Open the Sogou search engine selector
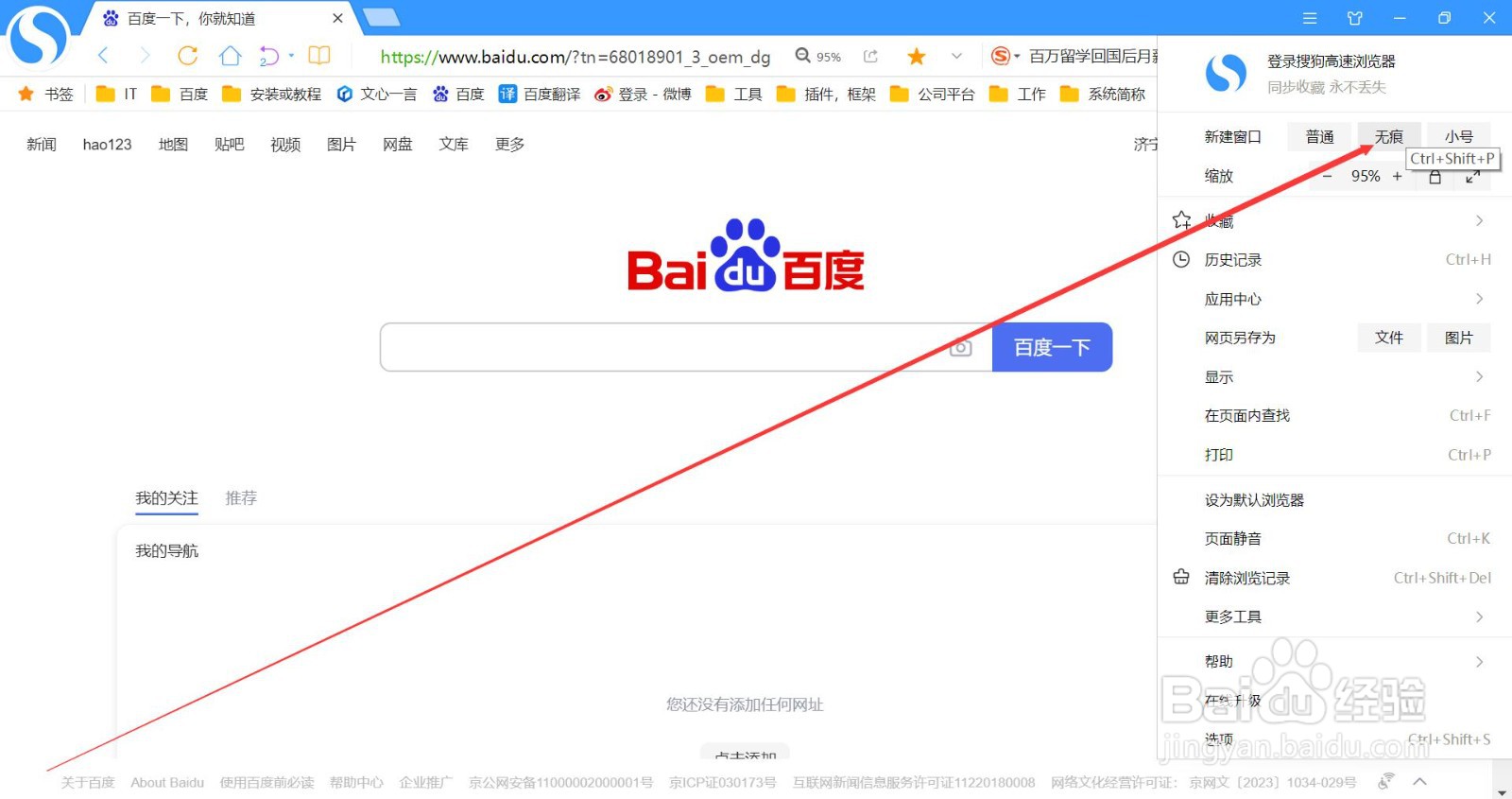Screen dimensions: 1512x799 click(x=1005, y=57)
